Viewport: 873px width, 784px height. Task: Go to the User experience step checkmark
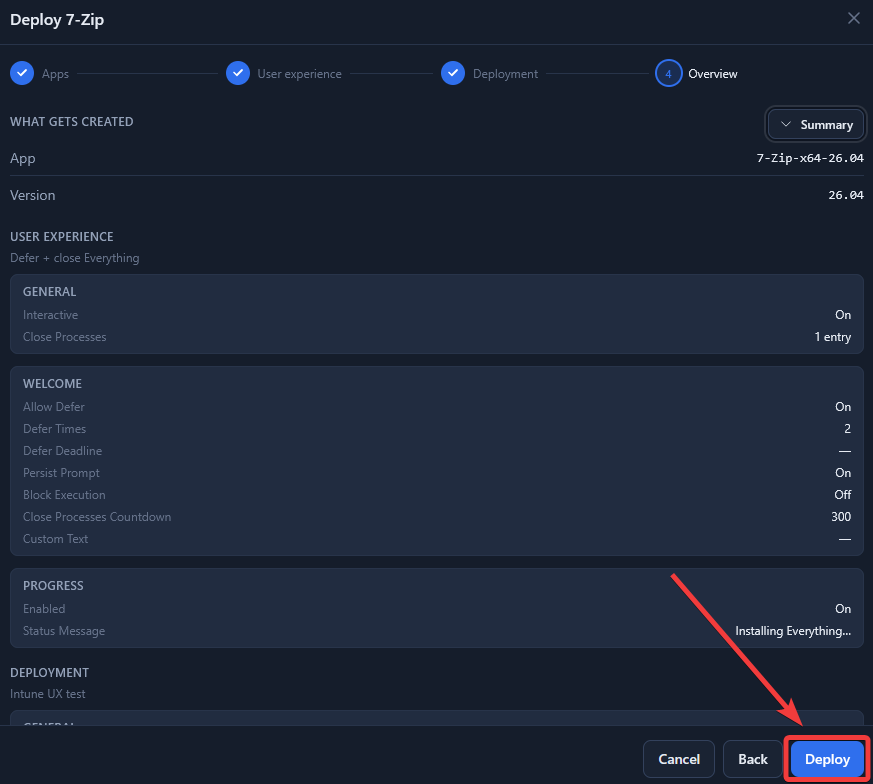pyautogui.click(x=238, y=73)
